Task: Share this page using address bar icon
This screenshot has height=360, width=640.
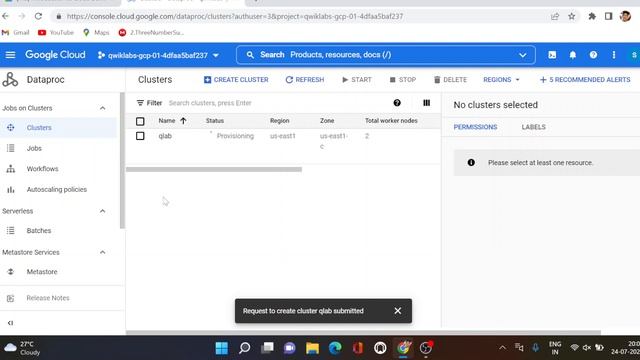Action: 555,16
